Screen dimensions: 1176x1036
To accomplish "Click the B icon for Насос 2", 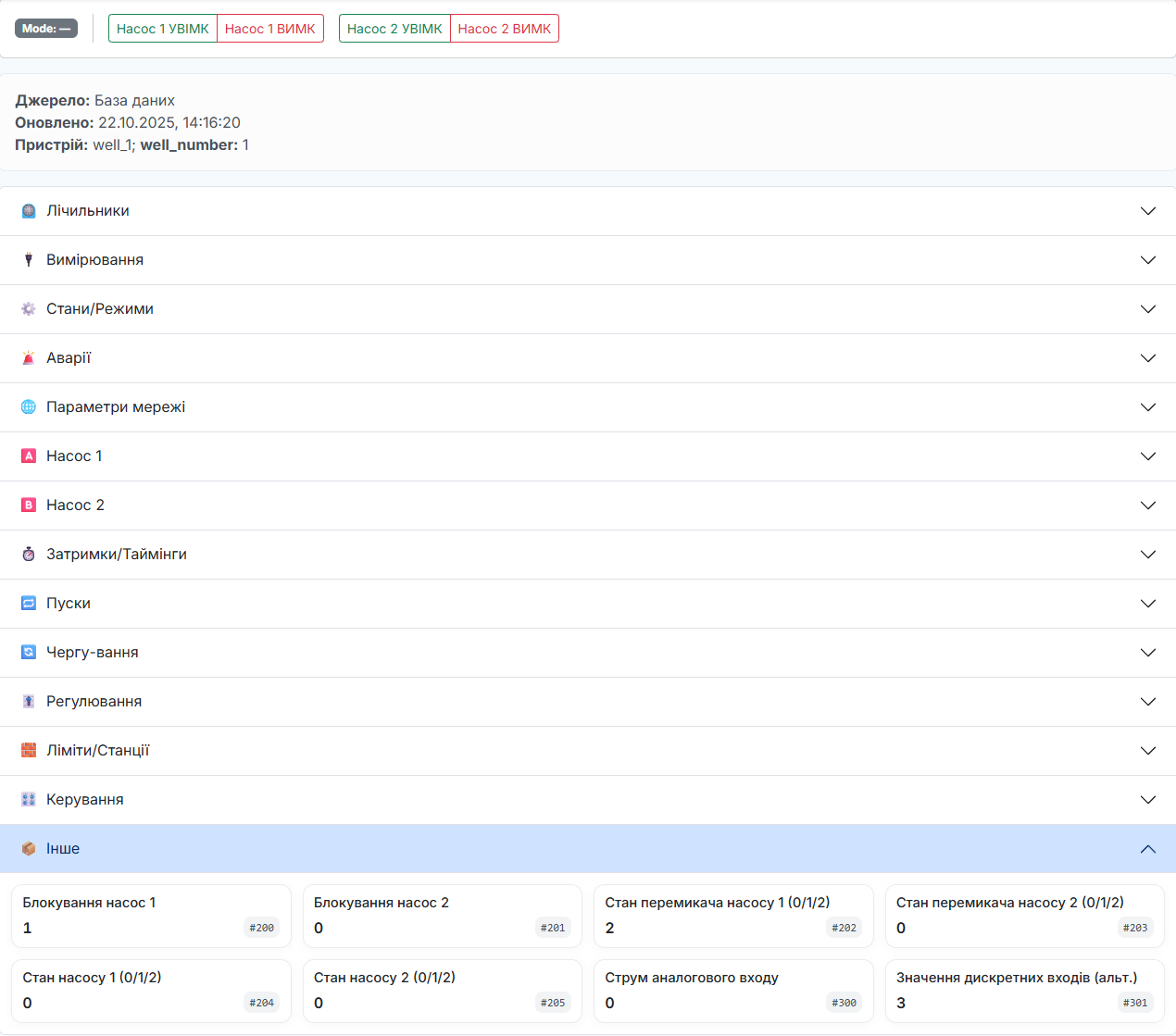I will [29, 506].
